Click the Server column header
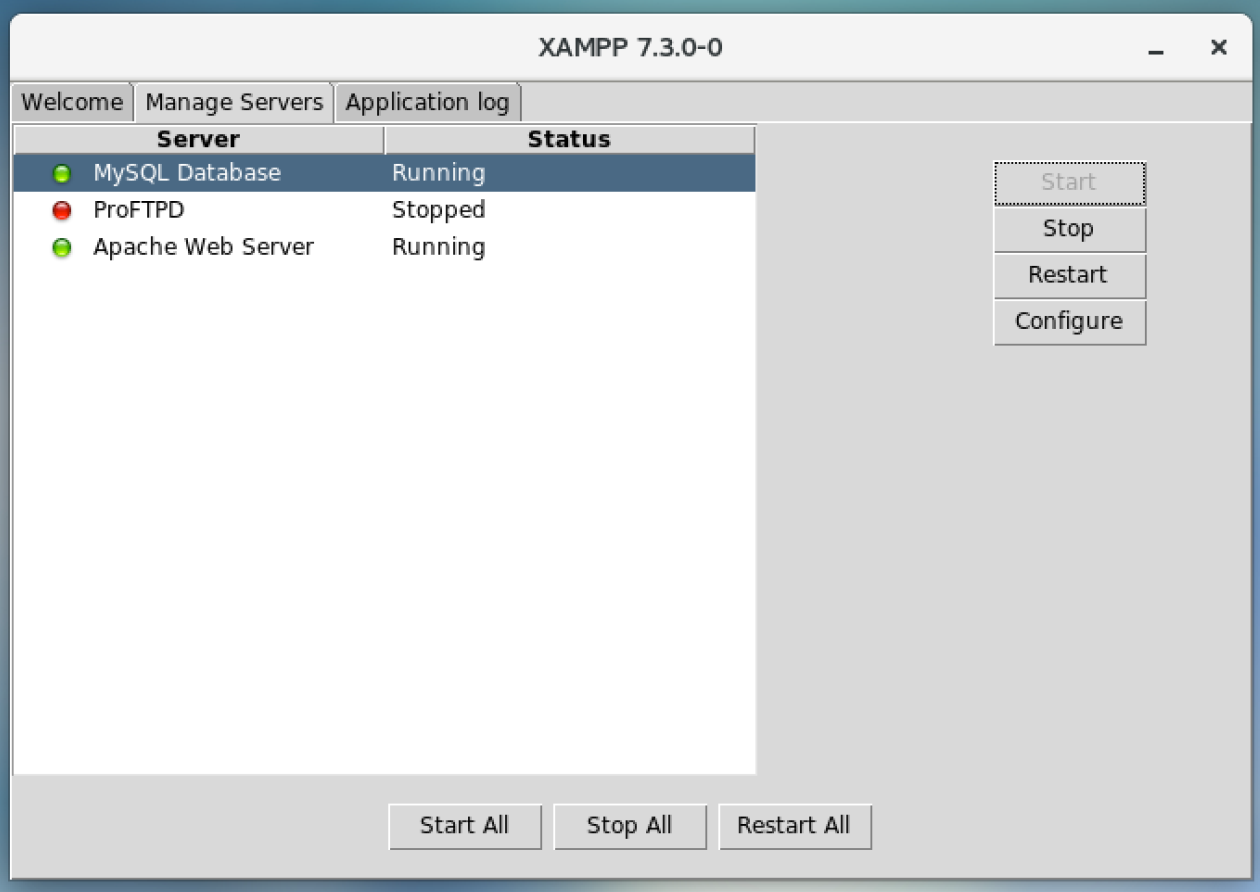 pyautogui.click(x=199, y=139)
